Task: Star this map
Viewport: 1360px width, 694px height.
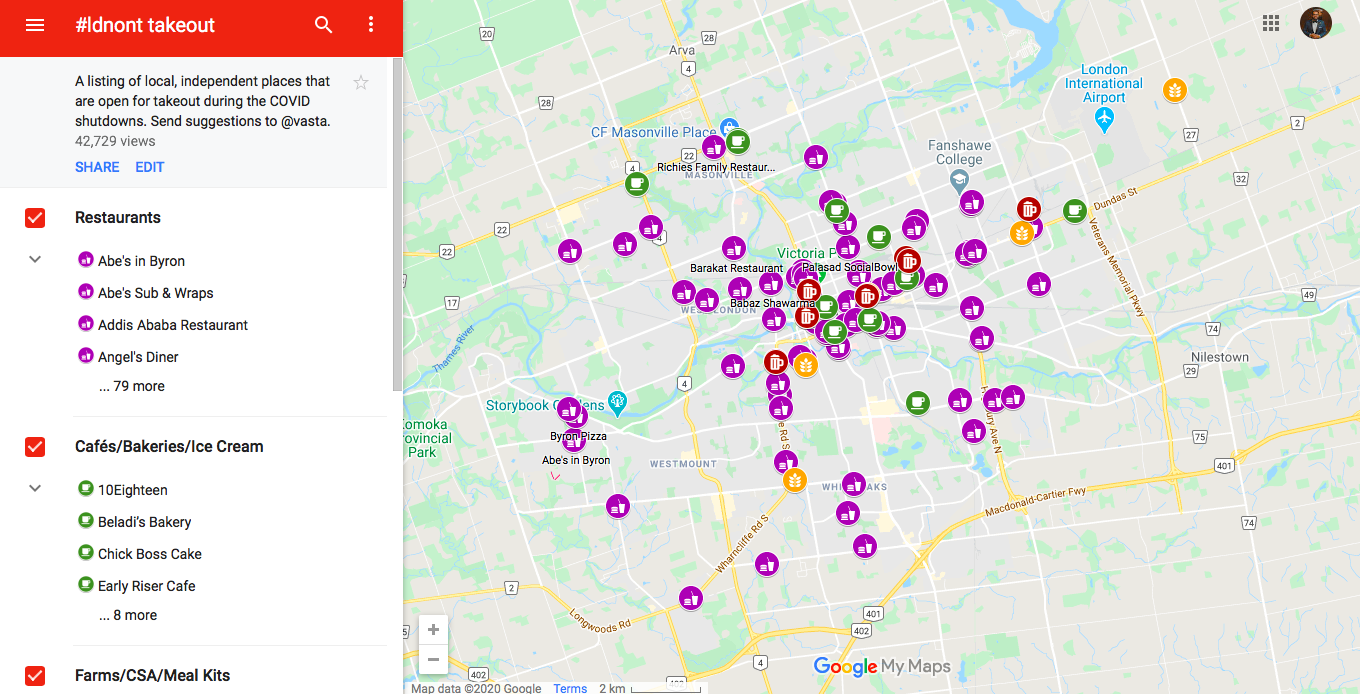Action: point(361,82)
